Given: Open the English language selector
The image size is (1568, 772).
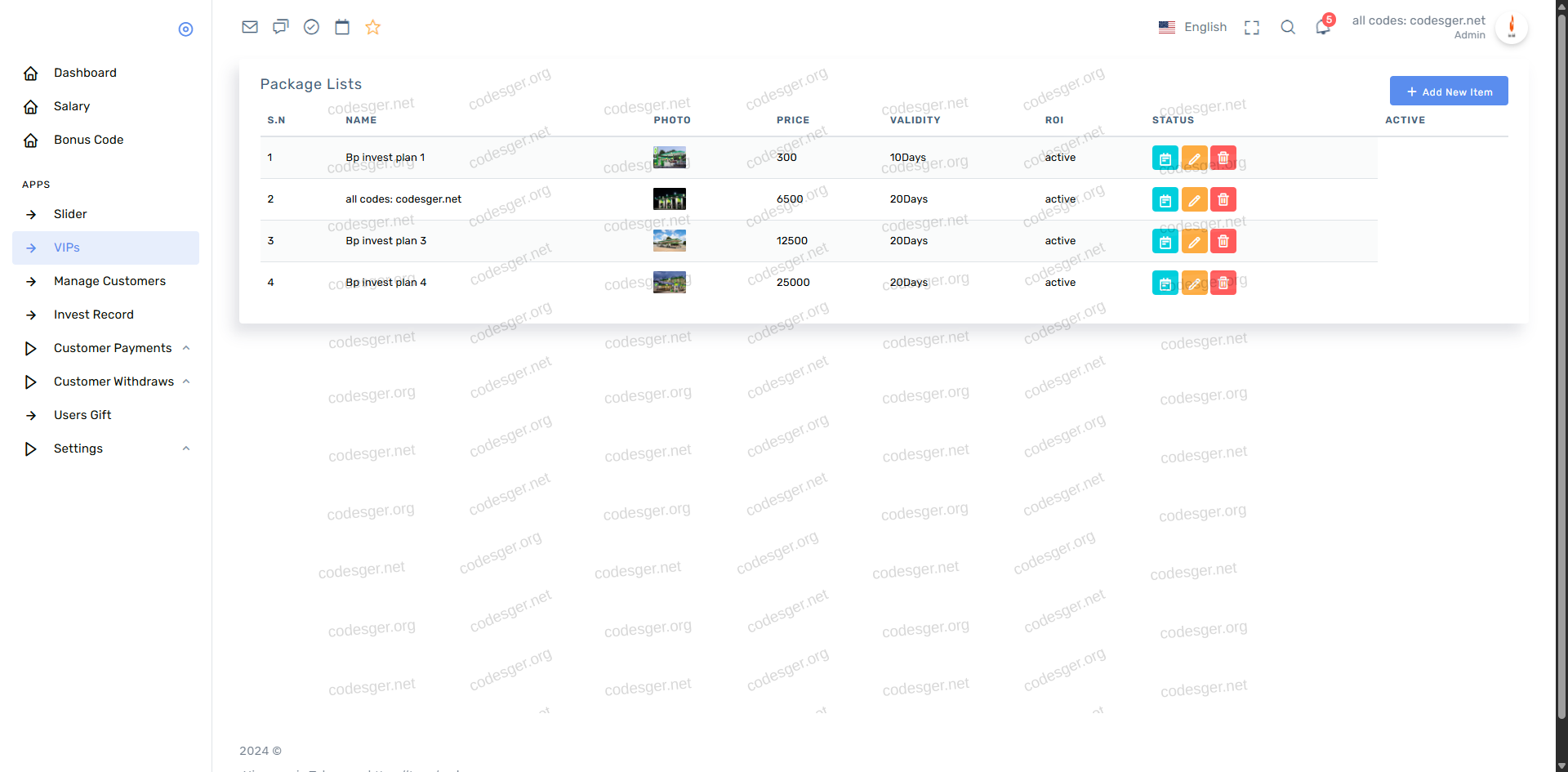Looking at the screenshot, I should click(x=1193, y=27).
